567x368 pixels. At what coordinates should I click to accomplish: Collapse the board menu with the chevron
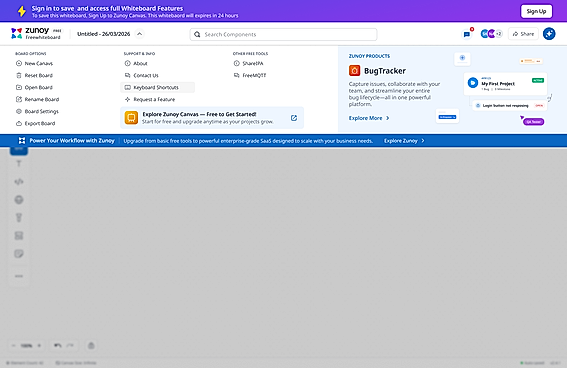point(139,34)
